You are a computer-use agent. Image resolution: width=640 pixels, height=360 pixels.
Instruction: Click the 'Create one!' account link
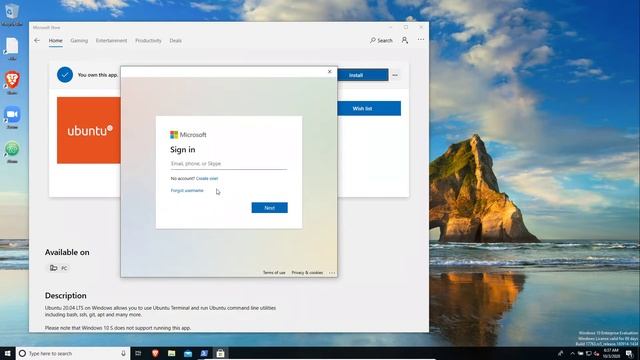click(x=207, y=178)
